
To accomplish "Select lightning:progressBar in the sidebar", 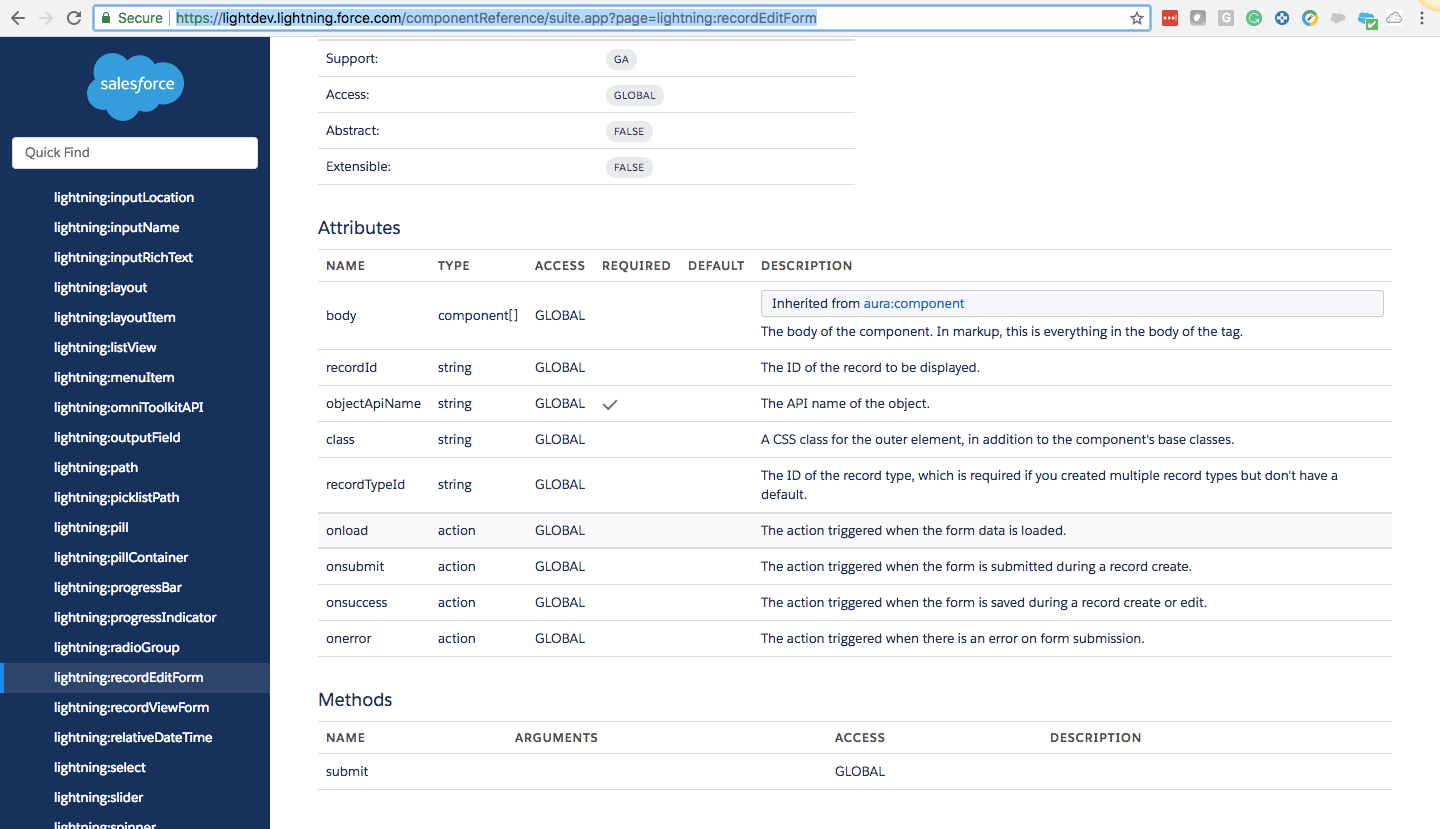I will click(x=118, y=588).
